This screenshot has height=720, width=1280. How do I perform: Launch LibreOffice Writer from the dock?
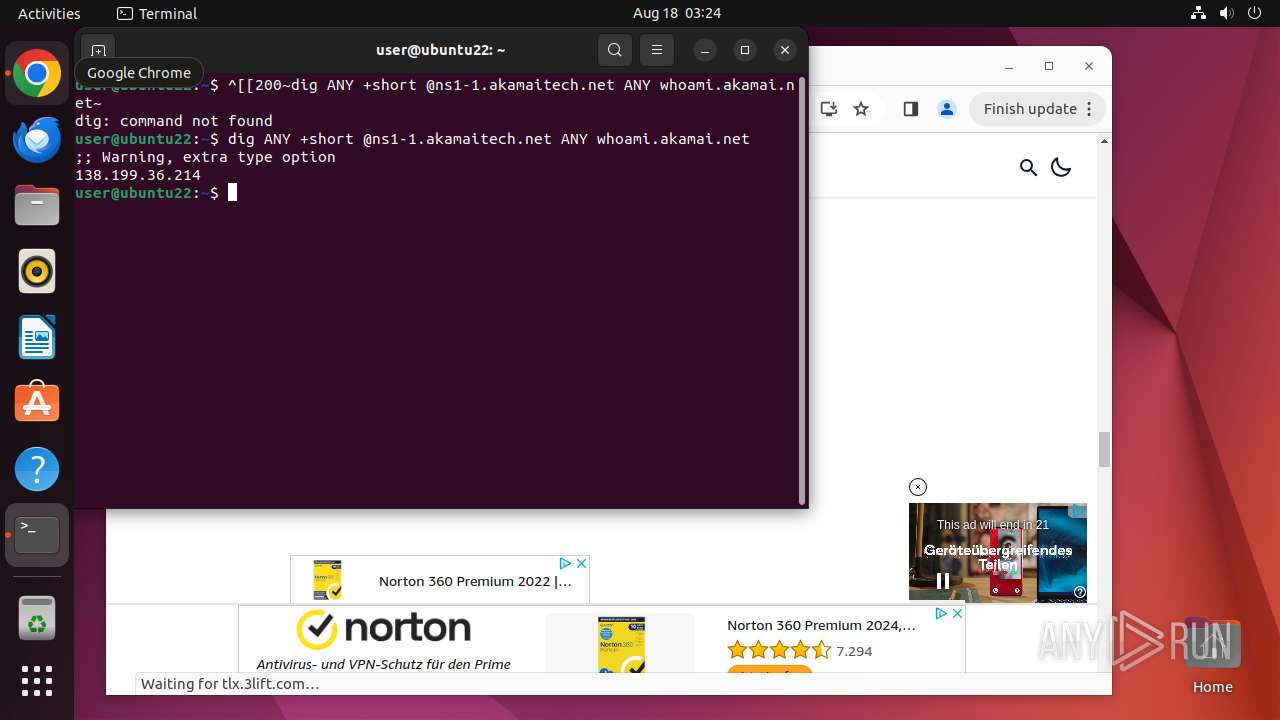(x=37, y=337)
